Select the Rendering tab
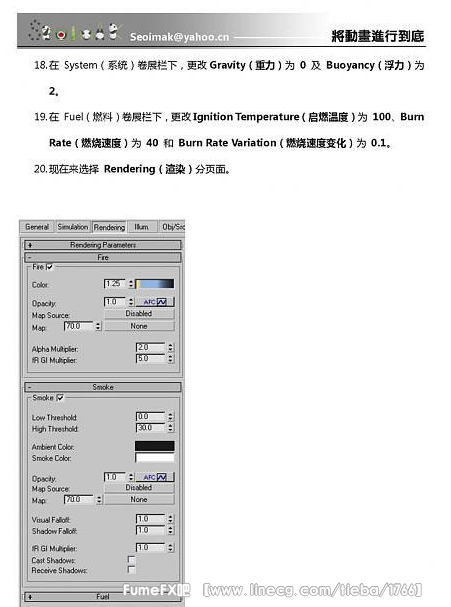Image resolution: width=451 pixels, height=607 pixels. pos(110,227)
